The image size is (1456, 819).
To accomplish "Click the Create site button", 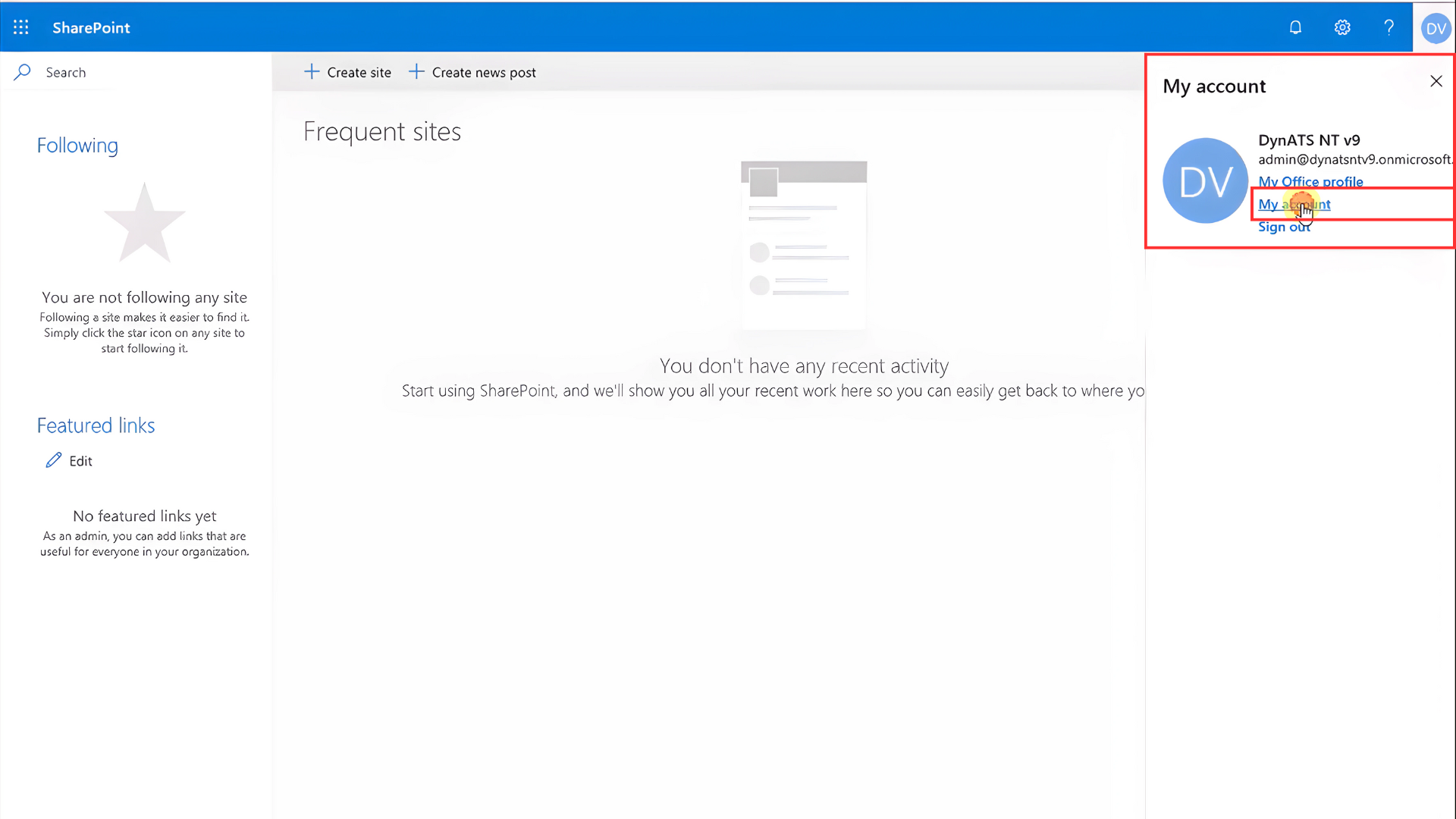I will pos(348,72).
